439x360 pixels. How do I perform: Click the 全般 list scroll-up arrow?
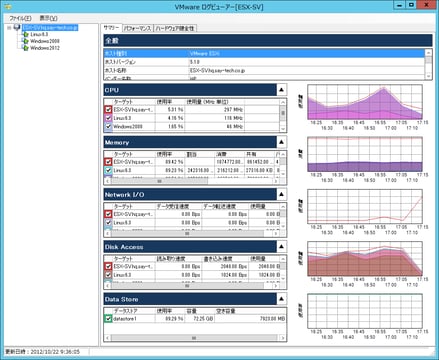(428, 53)
